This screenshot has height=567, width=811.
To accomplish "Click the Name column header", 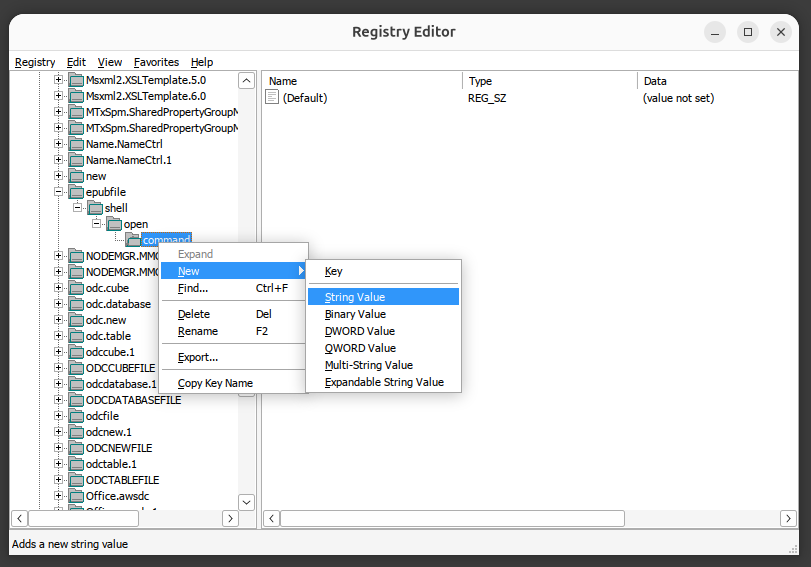I will pyautogui.click(x=362, y=81).
